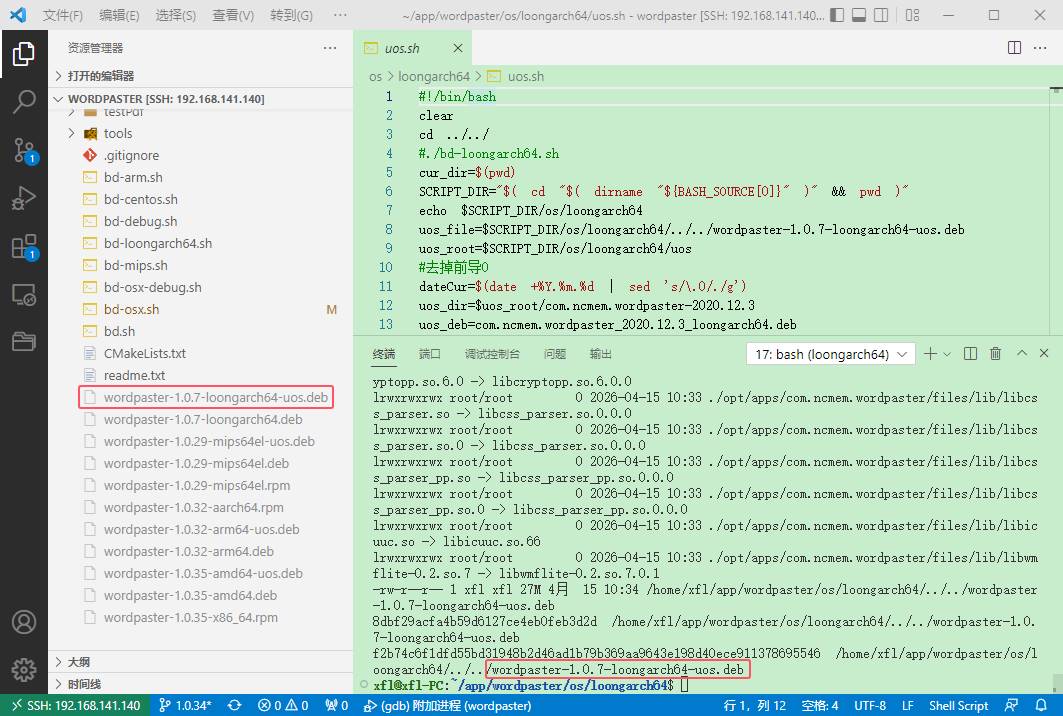Viewport: 1063px width, 716px height.
Task: Kill the terminal with trash icon
Action: pyautogui.click(x=995, y=354)
